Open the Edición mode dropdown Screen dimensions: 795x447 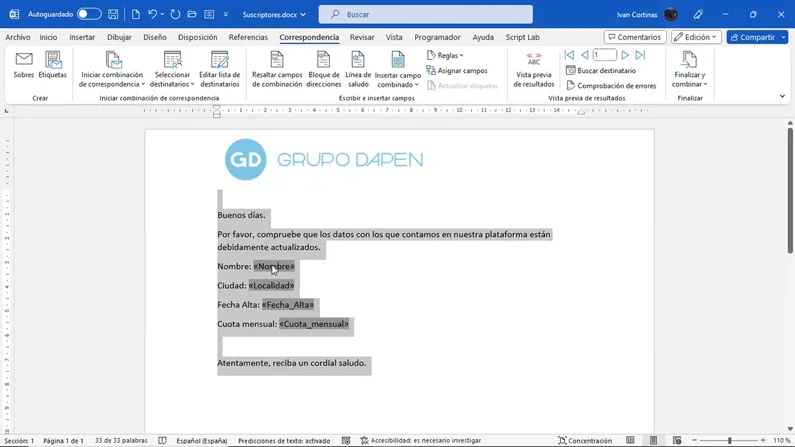696,37
